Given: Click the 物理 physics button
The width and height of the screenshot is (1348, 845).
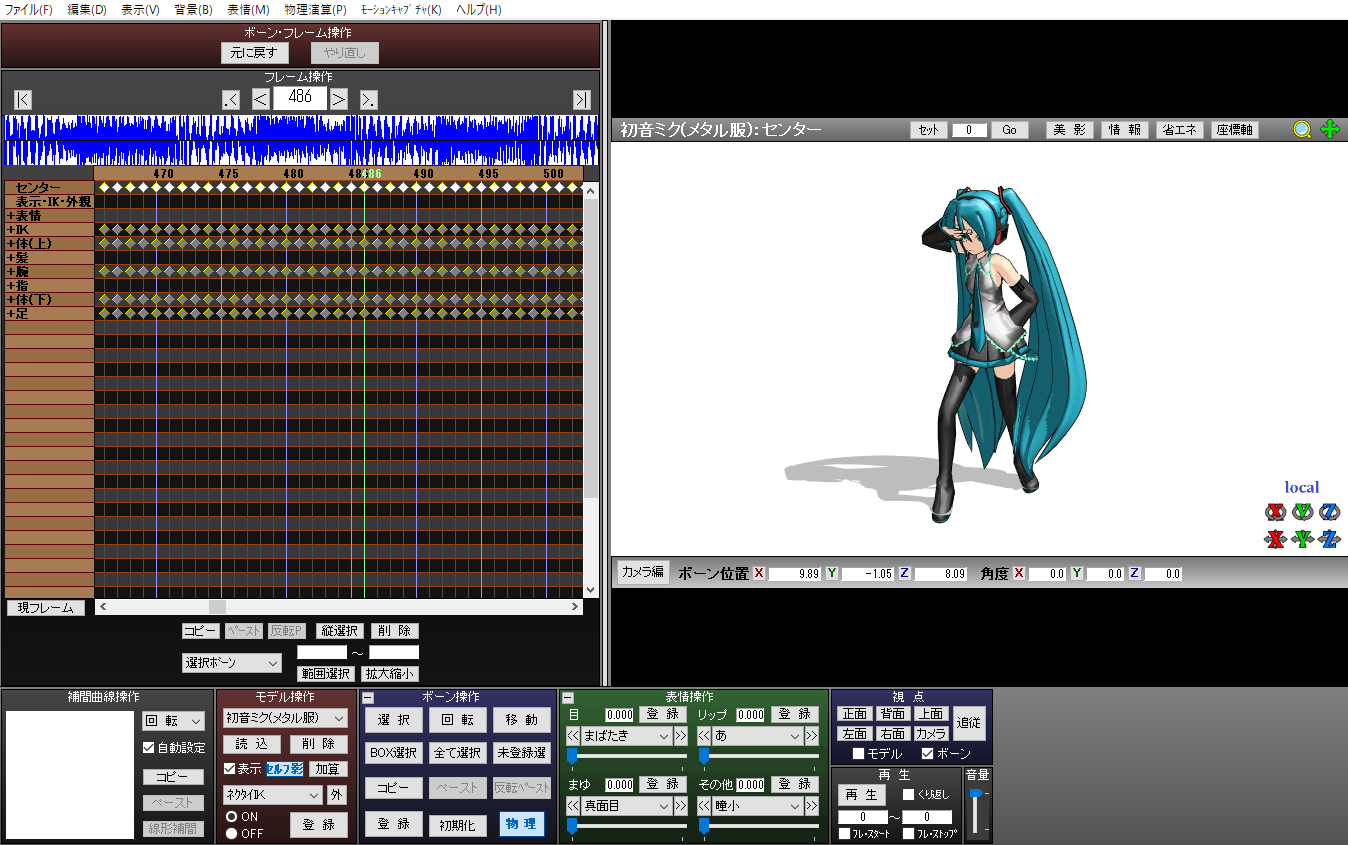Looking at the screenshot, I should (522, 825).
